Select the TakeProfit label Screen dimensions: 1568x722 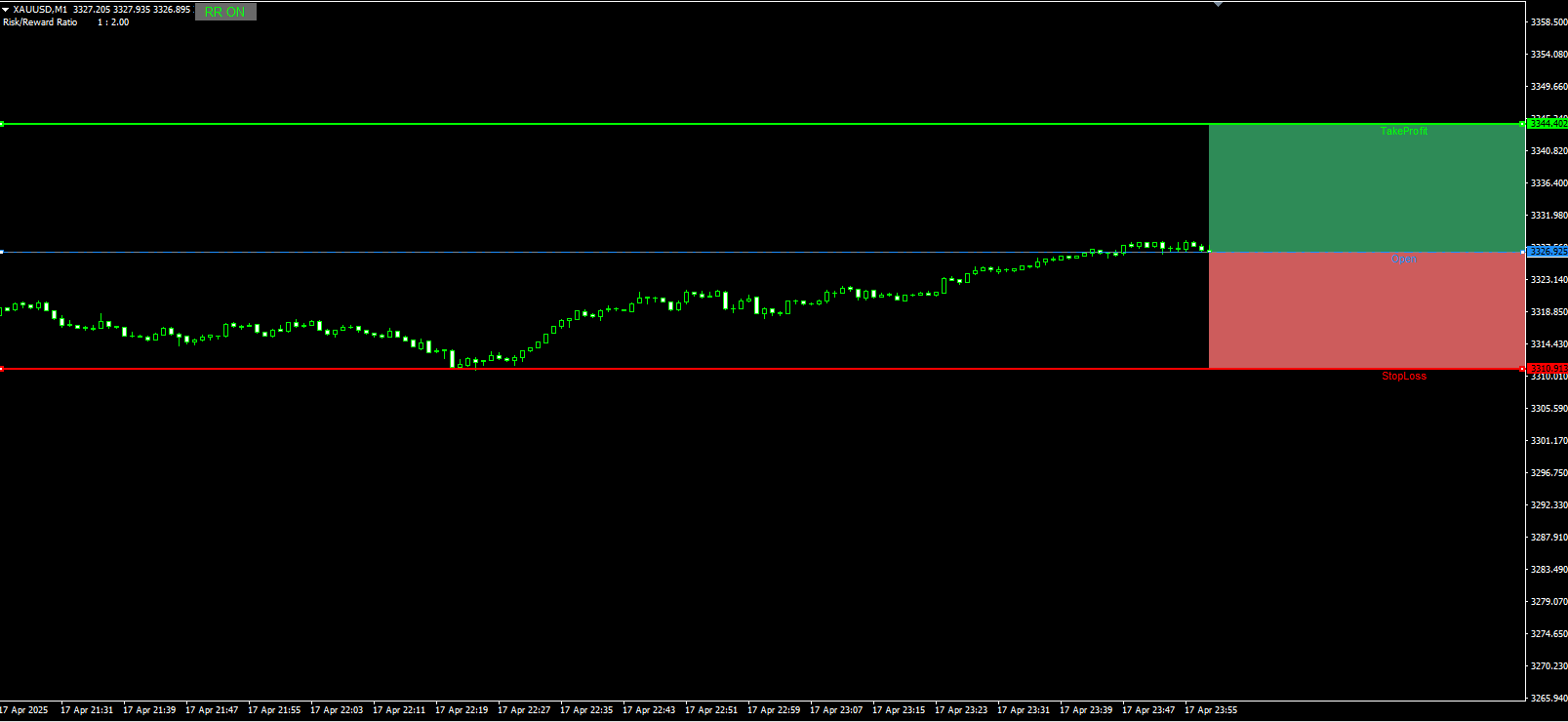click(x=1404, y=131)
